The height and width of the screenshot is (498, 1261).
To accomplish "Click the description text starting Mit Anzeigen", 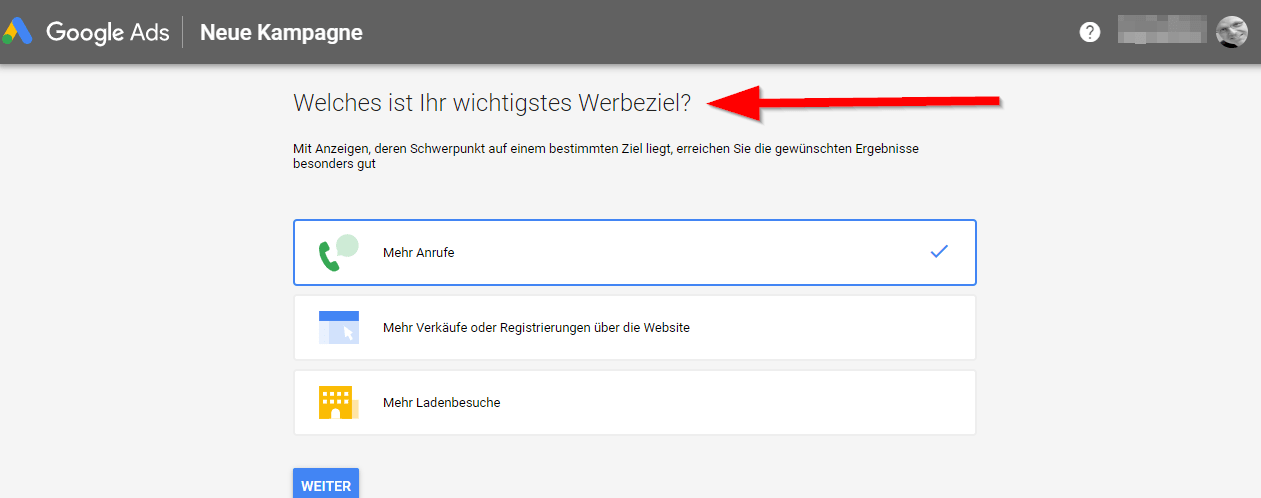I will click(x=606, y=156).
